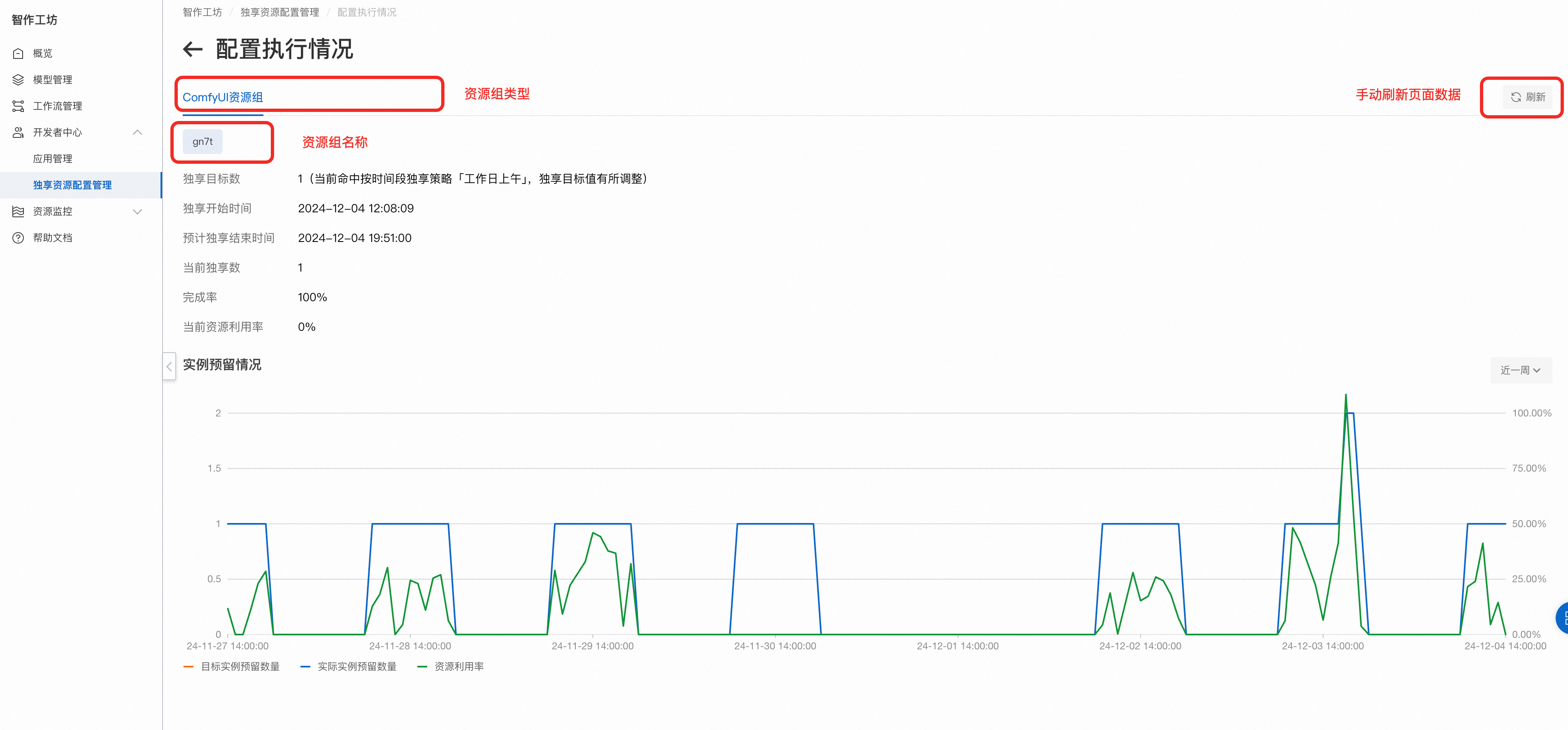Select the gn7t resource group tag
The height and width of the screenshot is (730, 1568).
pos(203,142)
